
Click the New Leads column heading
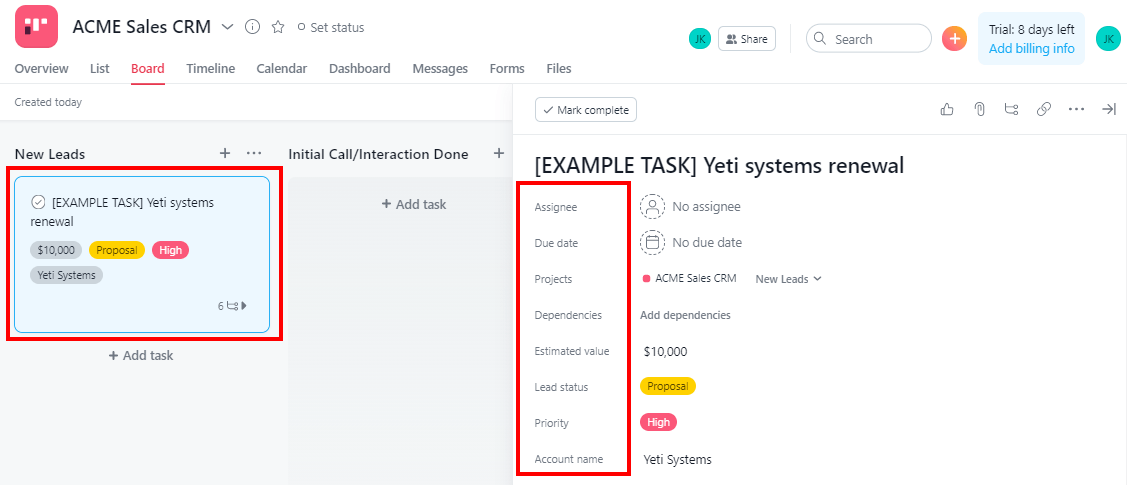tap(50, 154)
